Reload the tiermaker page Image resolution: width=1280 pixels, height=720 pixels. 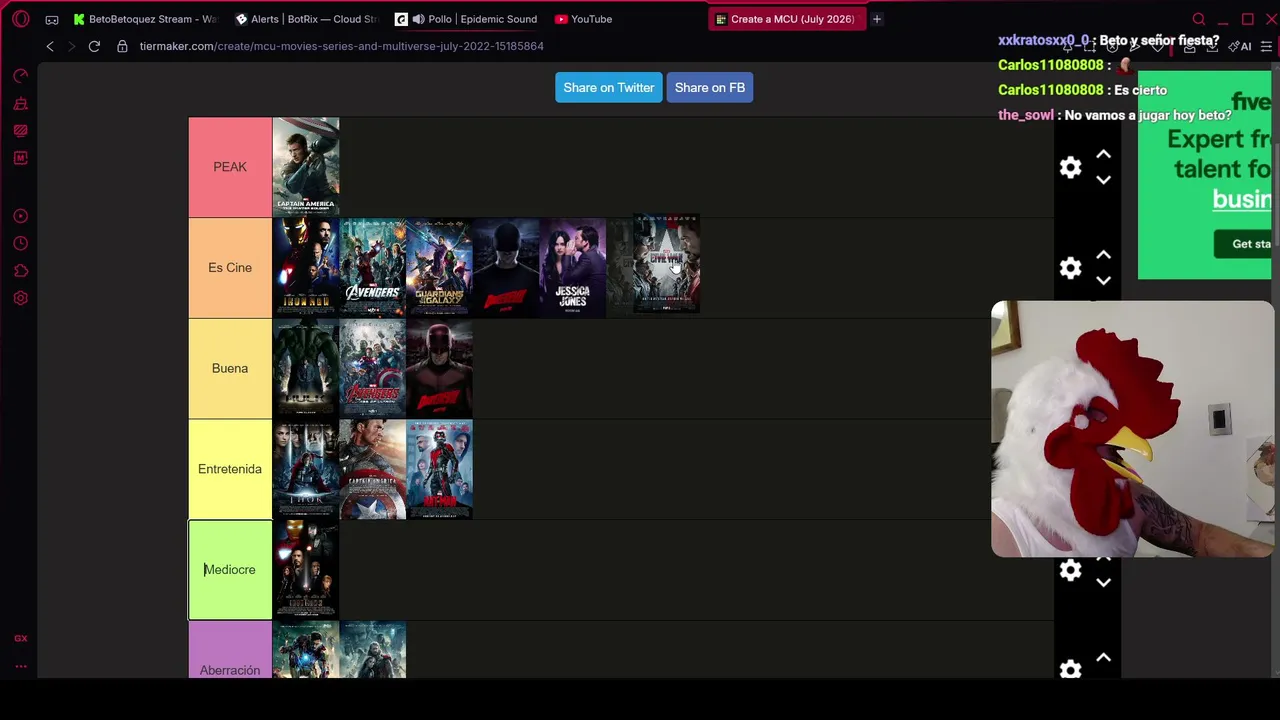coord(94,46)
